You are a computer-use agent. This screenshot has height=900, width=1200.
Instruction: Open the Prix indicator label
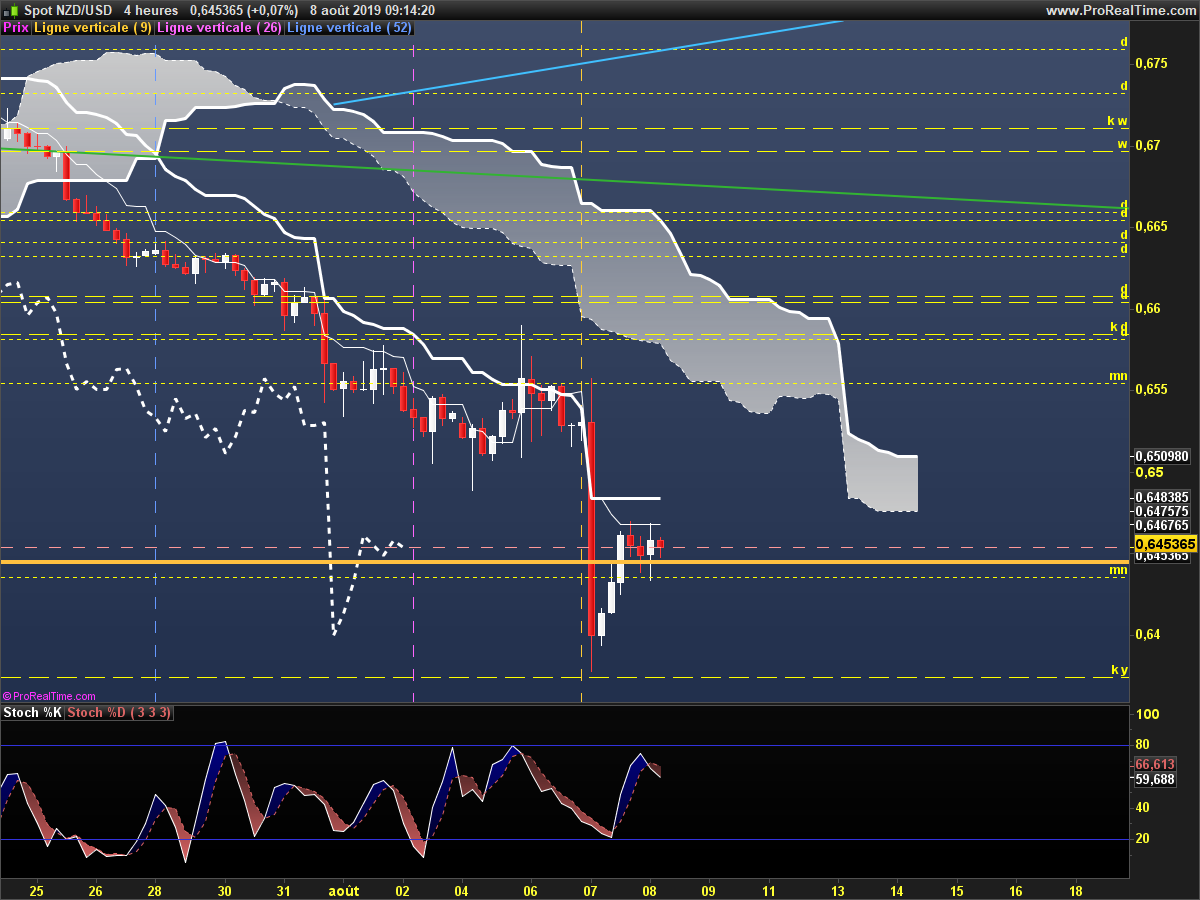pos(16,28)
